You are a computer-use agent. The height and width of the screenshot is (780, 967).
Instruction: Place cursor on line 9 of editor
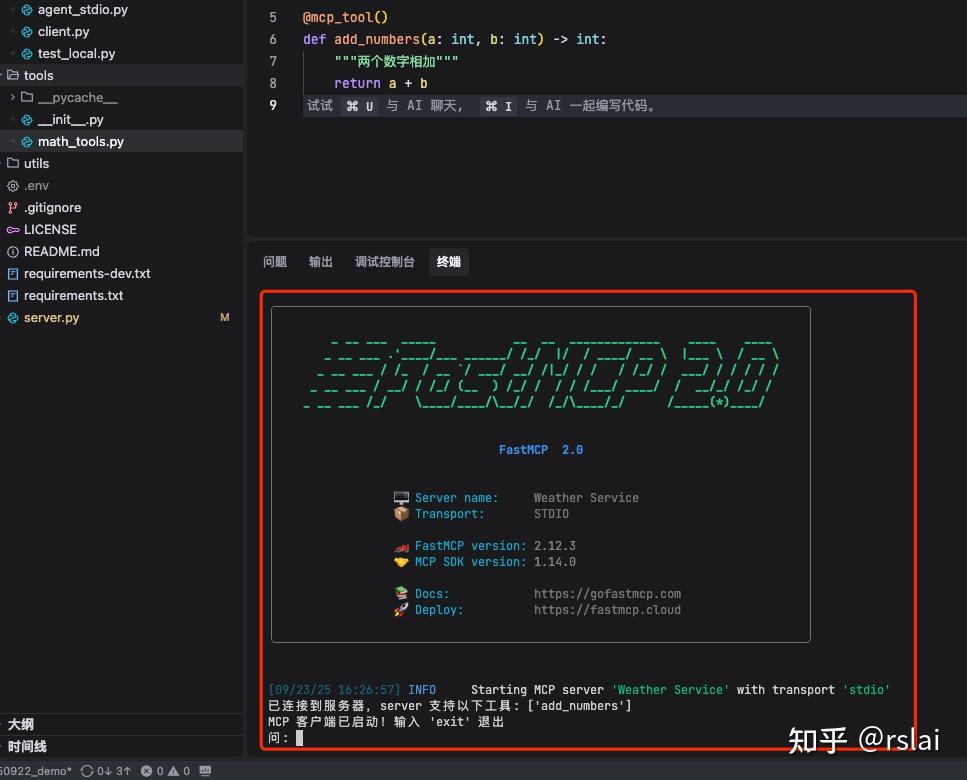point(635,105)
